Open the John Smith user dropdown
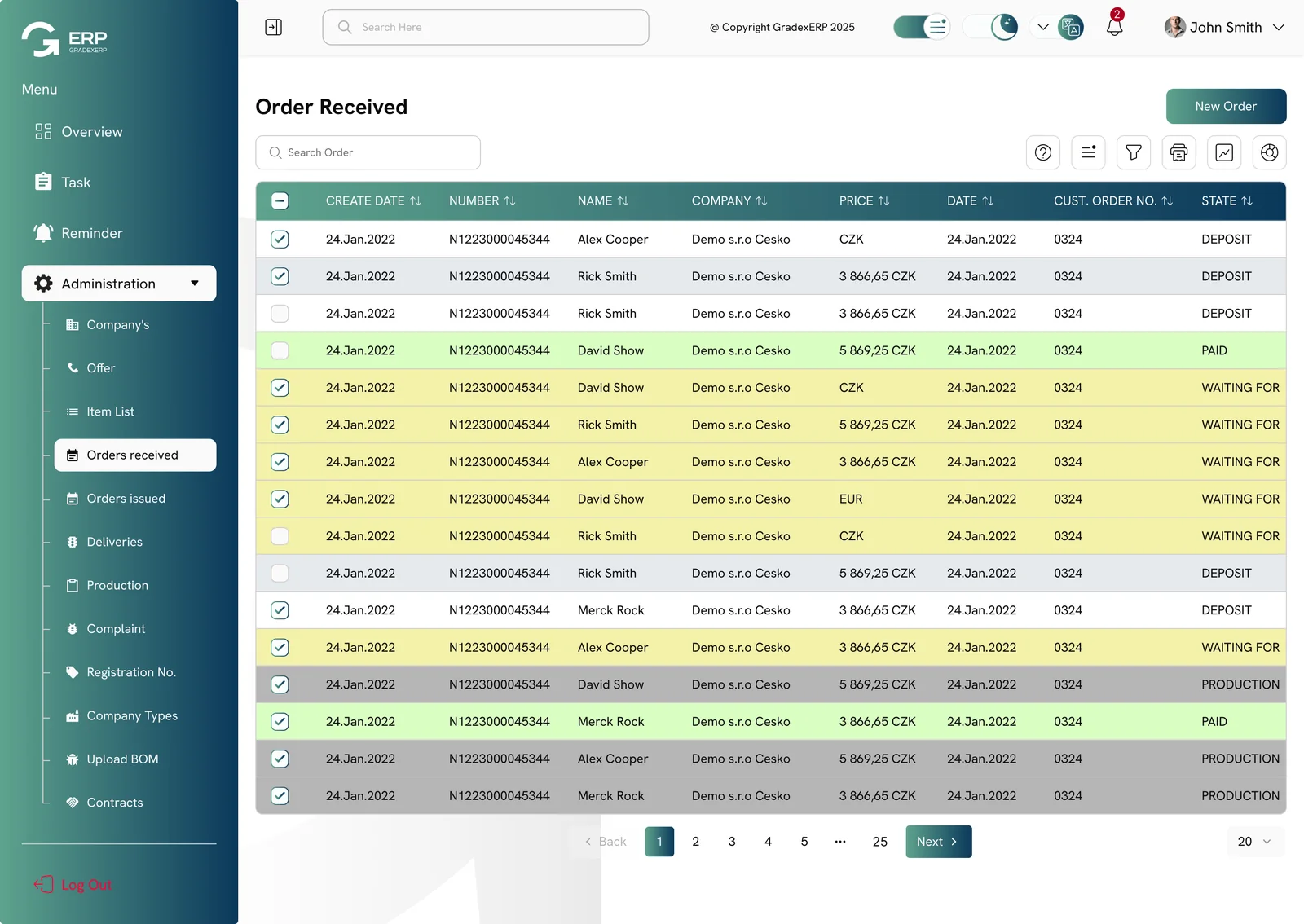This screenshot has width=1304, height=924. [1279, 27]
